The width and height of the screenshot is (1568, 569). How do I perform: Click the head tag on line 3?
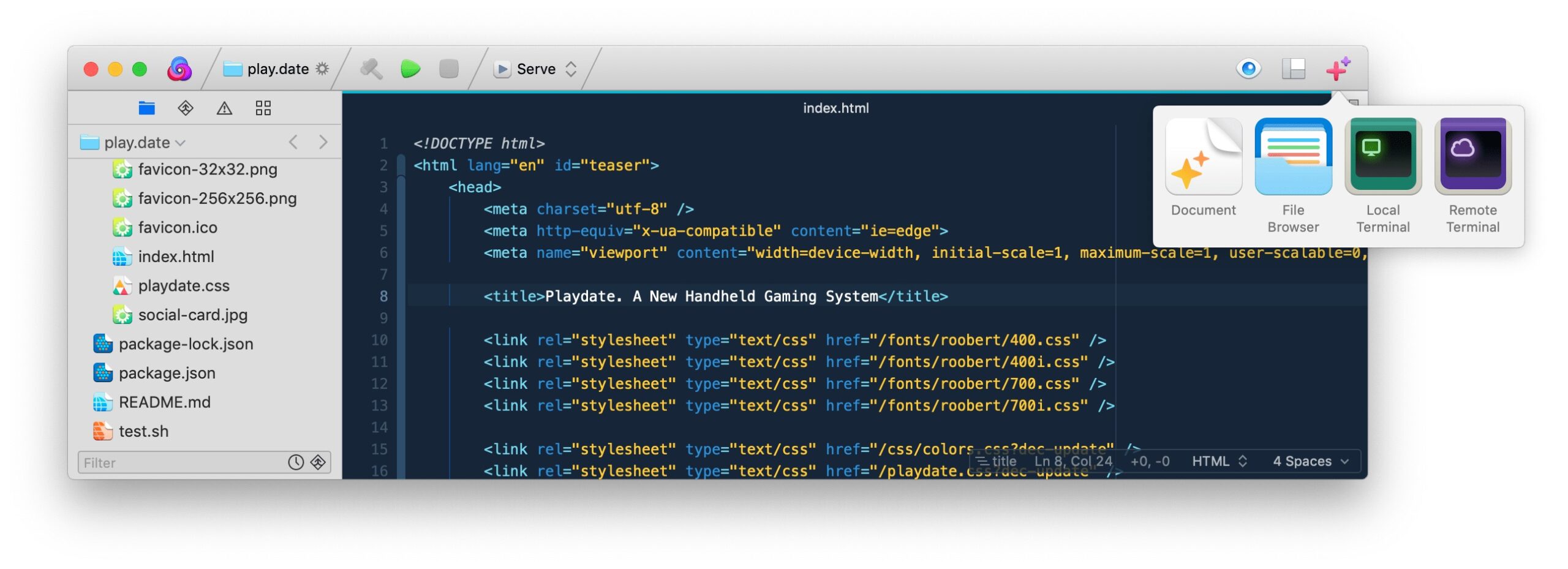475,187
